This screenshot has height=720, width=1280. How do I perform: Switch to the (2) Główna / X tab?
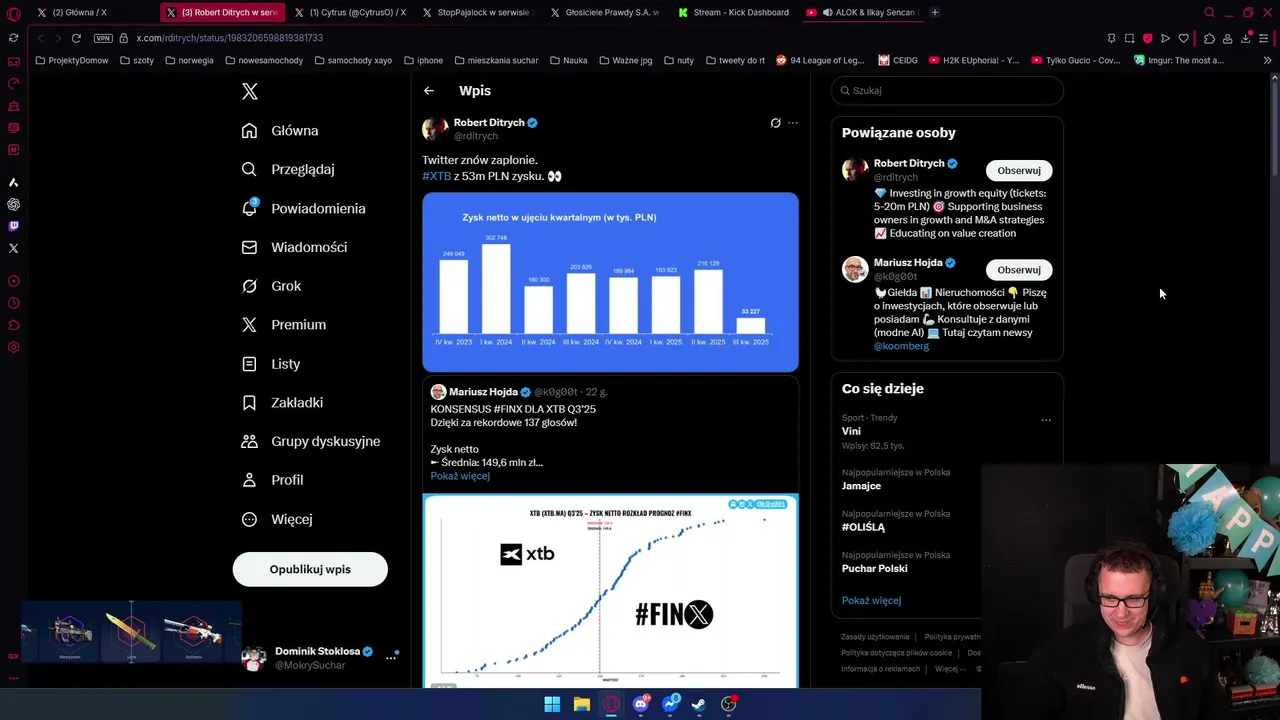click(92, 13)
